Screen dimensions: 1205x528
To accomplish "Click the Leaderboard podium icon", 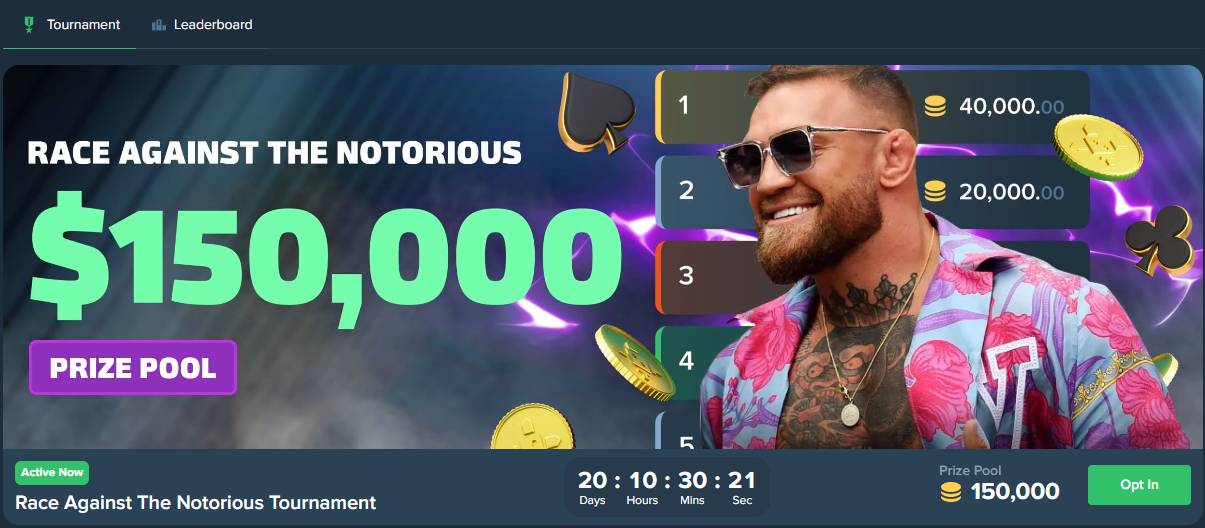I will point(159,24).
